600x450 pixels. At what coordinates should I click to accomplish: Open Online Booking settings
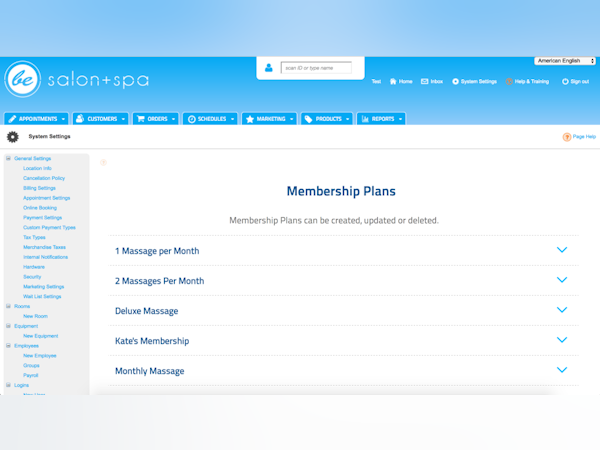tap(40, 208)
